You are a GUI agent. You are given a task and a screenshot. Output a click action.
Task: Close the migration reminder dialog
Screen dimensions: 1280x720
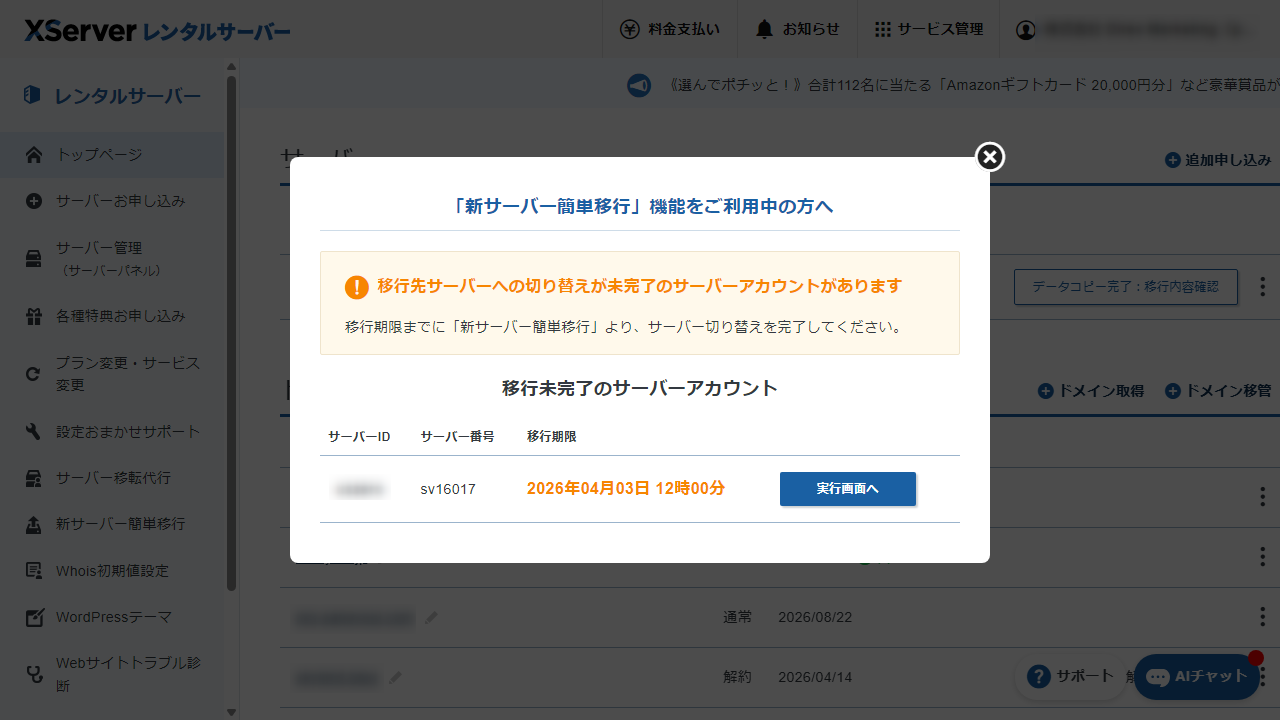[x=989, y=157]
